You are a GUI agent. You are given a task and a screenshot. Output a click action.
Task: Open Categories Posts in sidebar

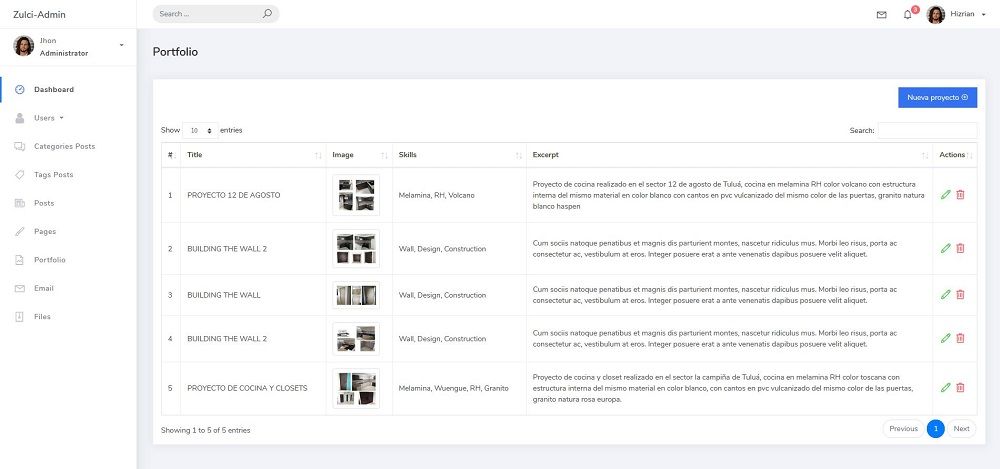coord(64,146)
